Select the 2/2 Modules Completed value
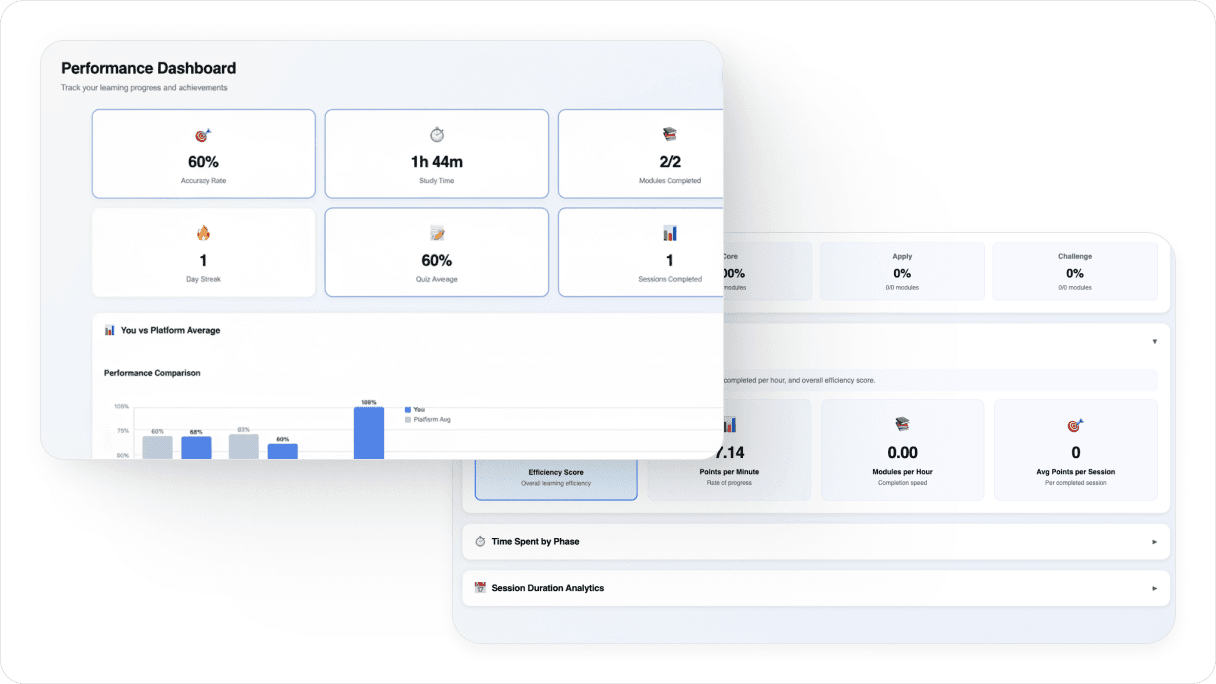Viewport: 1216px width, 684px height. 670,162
